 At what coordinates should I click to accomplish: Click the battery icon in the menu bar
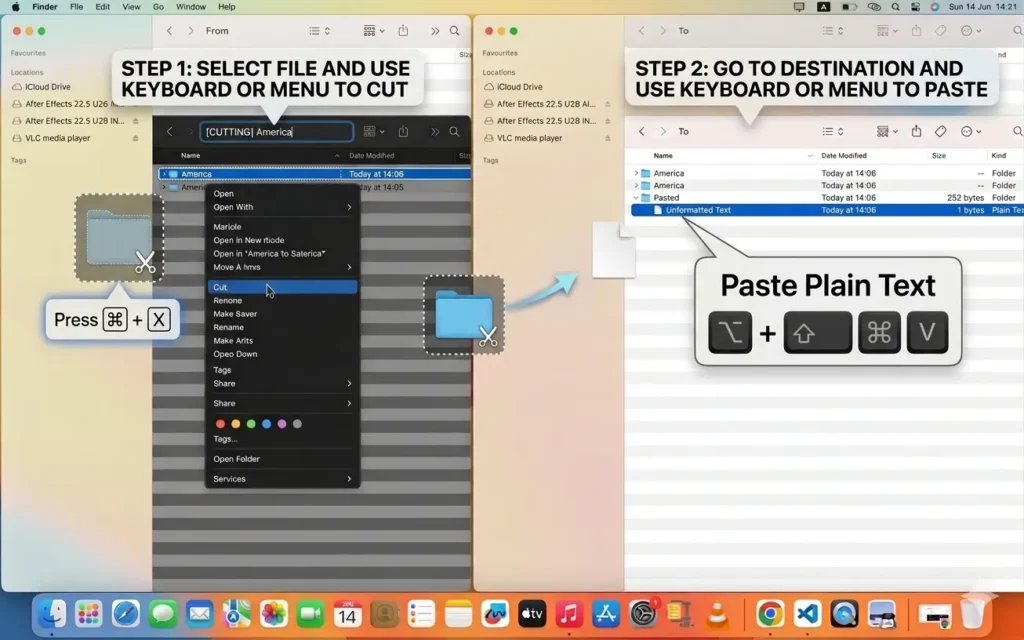pyautogui.click(x=849, y=7)
